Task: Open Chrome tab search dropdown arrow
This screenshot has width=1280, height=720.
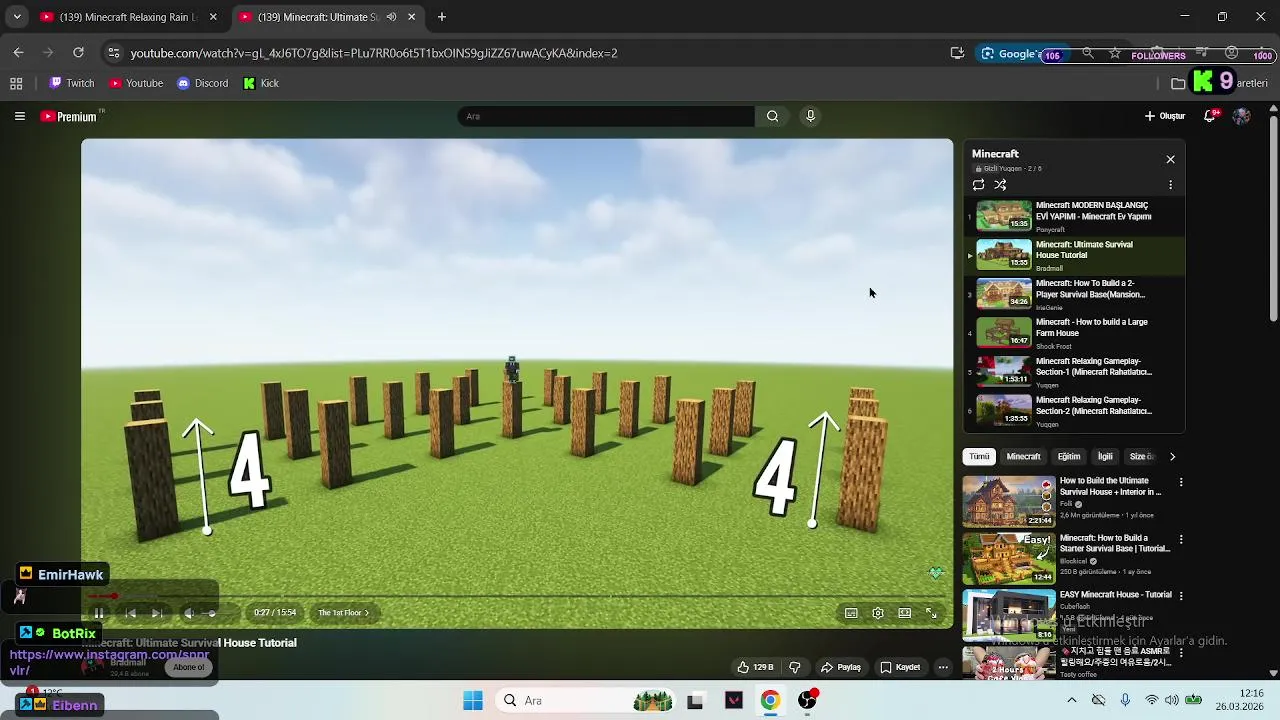Action: (x=16, y=17)
